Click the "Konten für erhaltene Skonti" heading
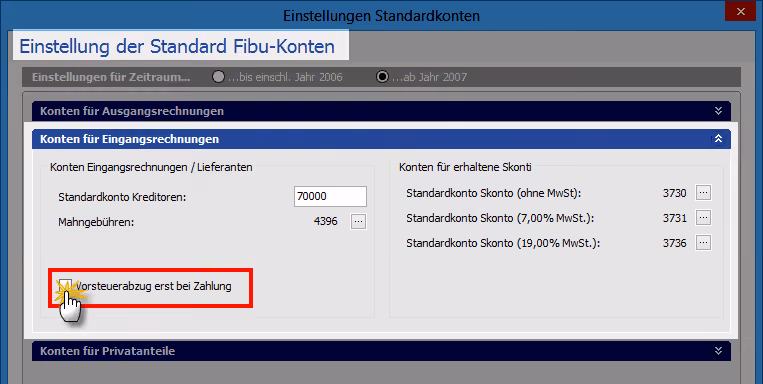This screenshot has width=763, height=384. point(465,167)
